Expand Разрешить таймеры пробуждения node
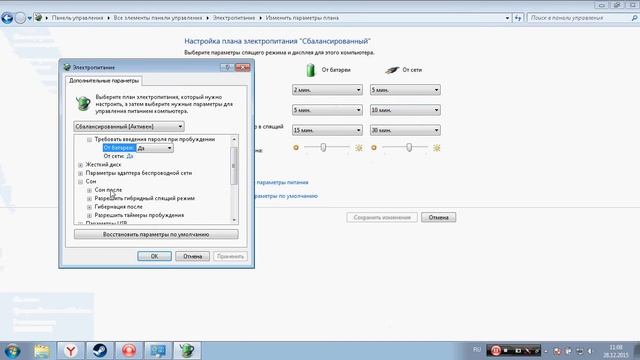 [x=89, y=216]
